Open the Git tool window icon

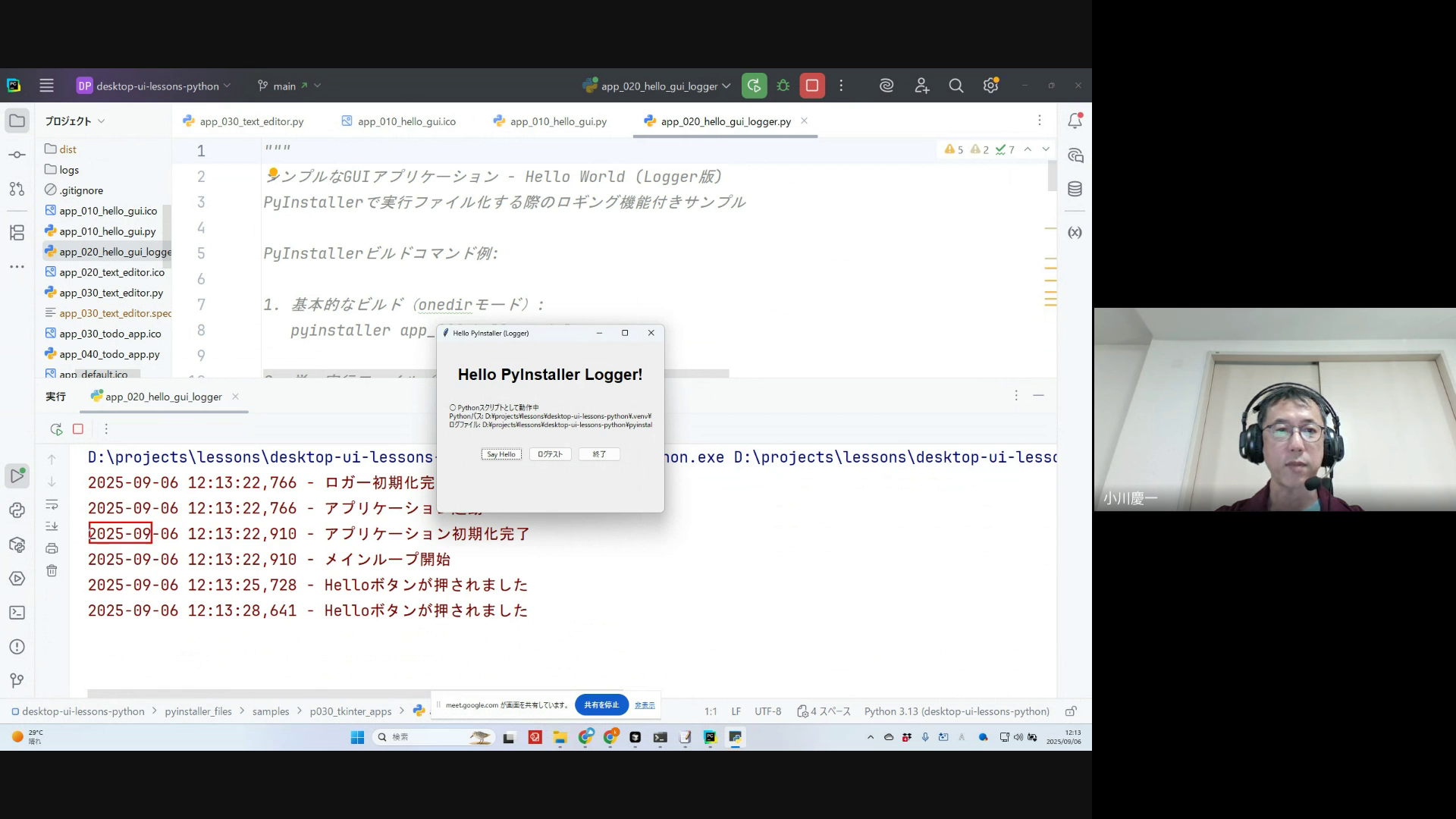[x=17, y=681]
